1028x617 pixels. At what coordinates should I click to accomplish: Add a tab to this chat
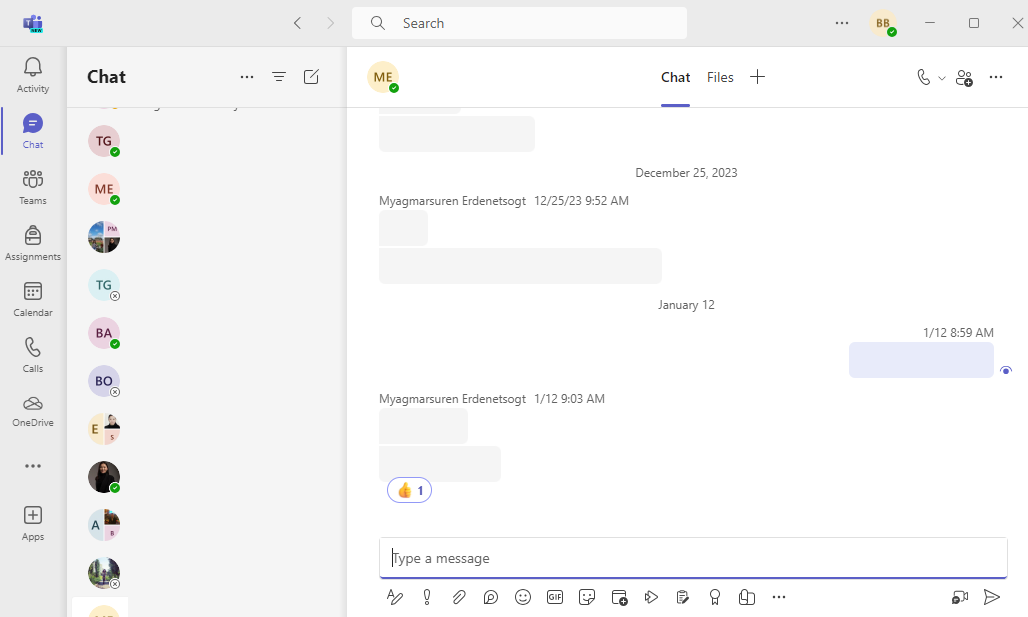pos(757,77)
